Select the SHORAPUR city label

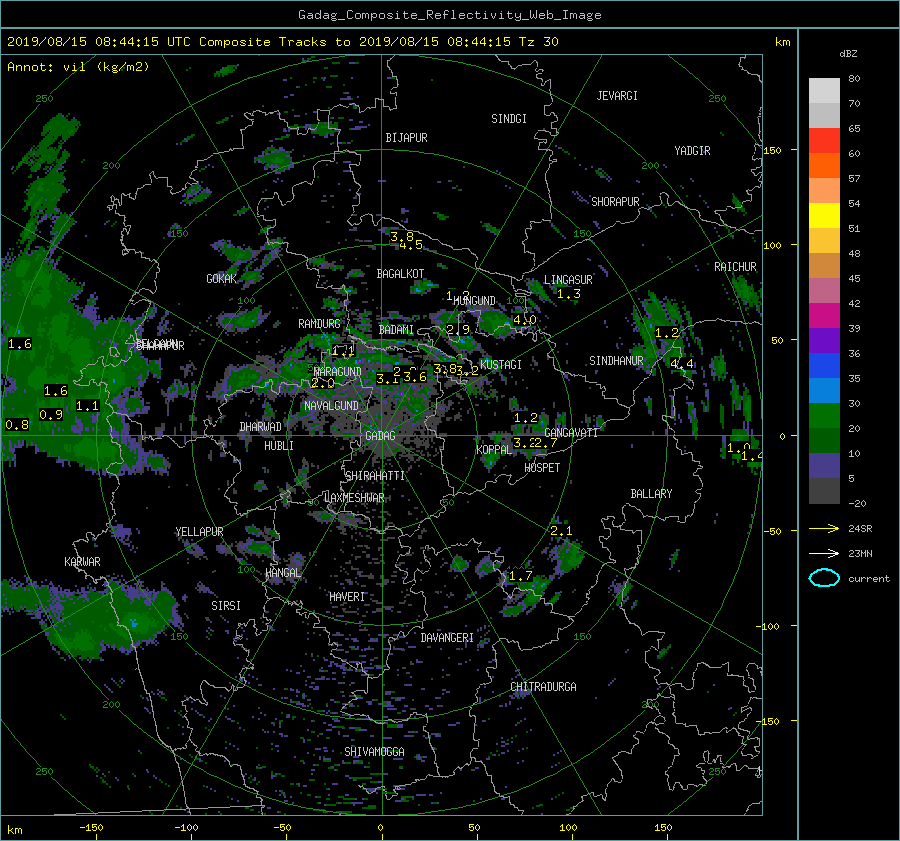pyautogui.click(x=615, y=202)
